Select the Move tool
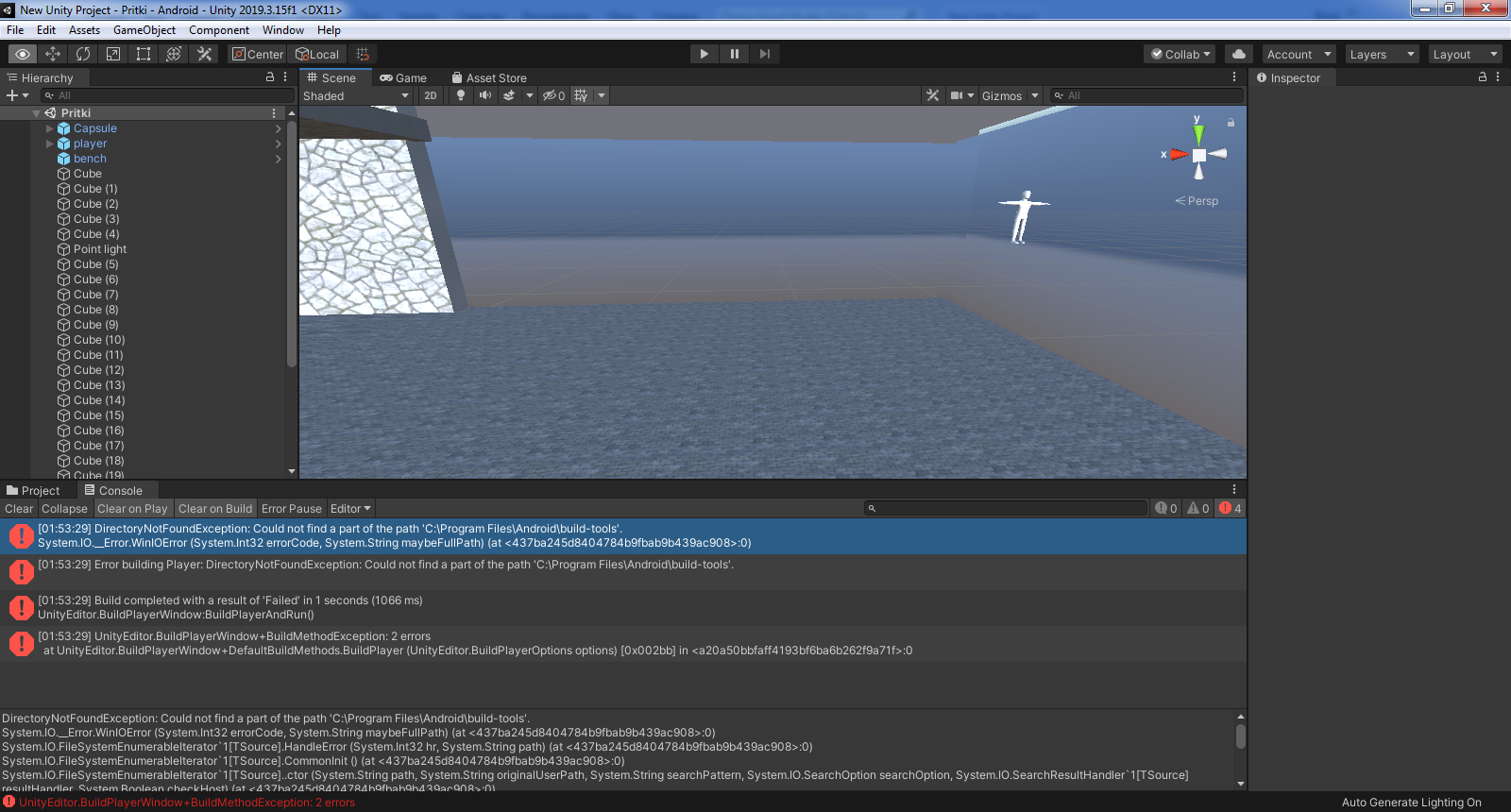Viewport: 1511px width, 812px height. pyautogui.click(x=53, y=54)
